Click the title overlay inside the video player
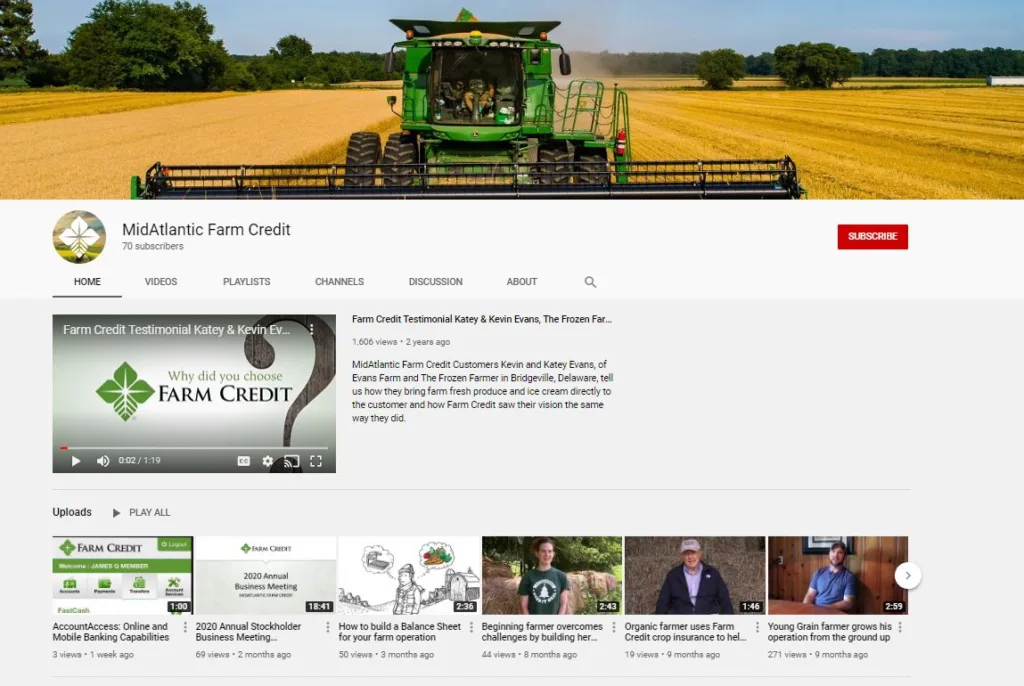 [x=176, y=330]
